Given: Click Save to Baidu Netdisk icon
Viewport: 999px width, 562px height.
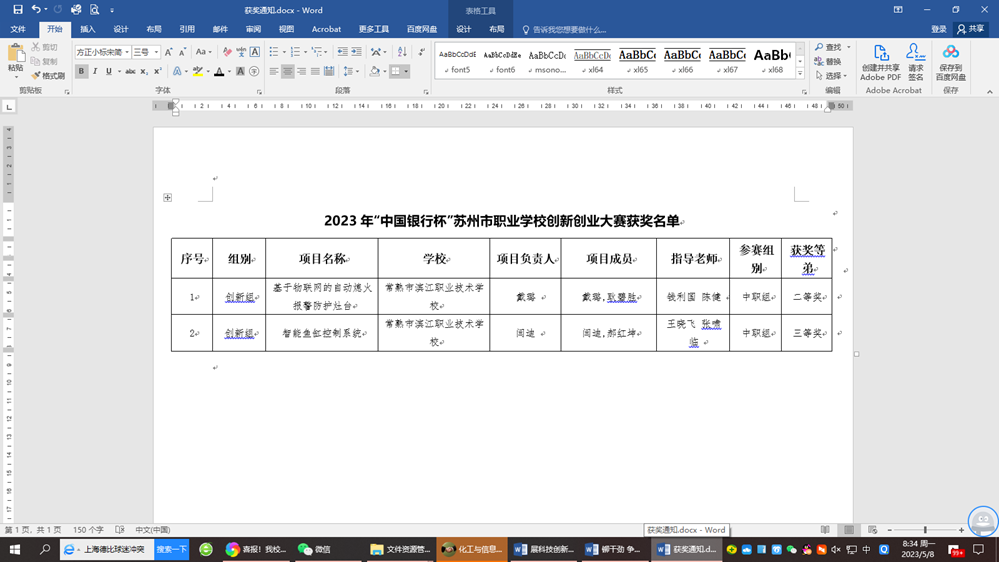Looking at the screenshot, I should coord(951,62).
